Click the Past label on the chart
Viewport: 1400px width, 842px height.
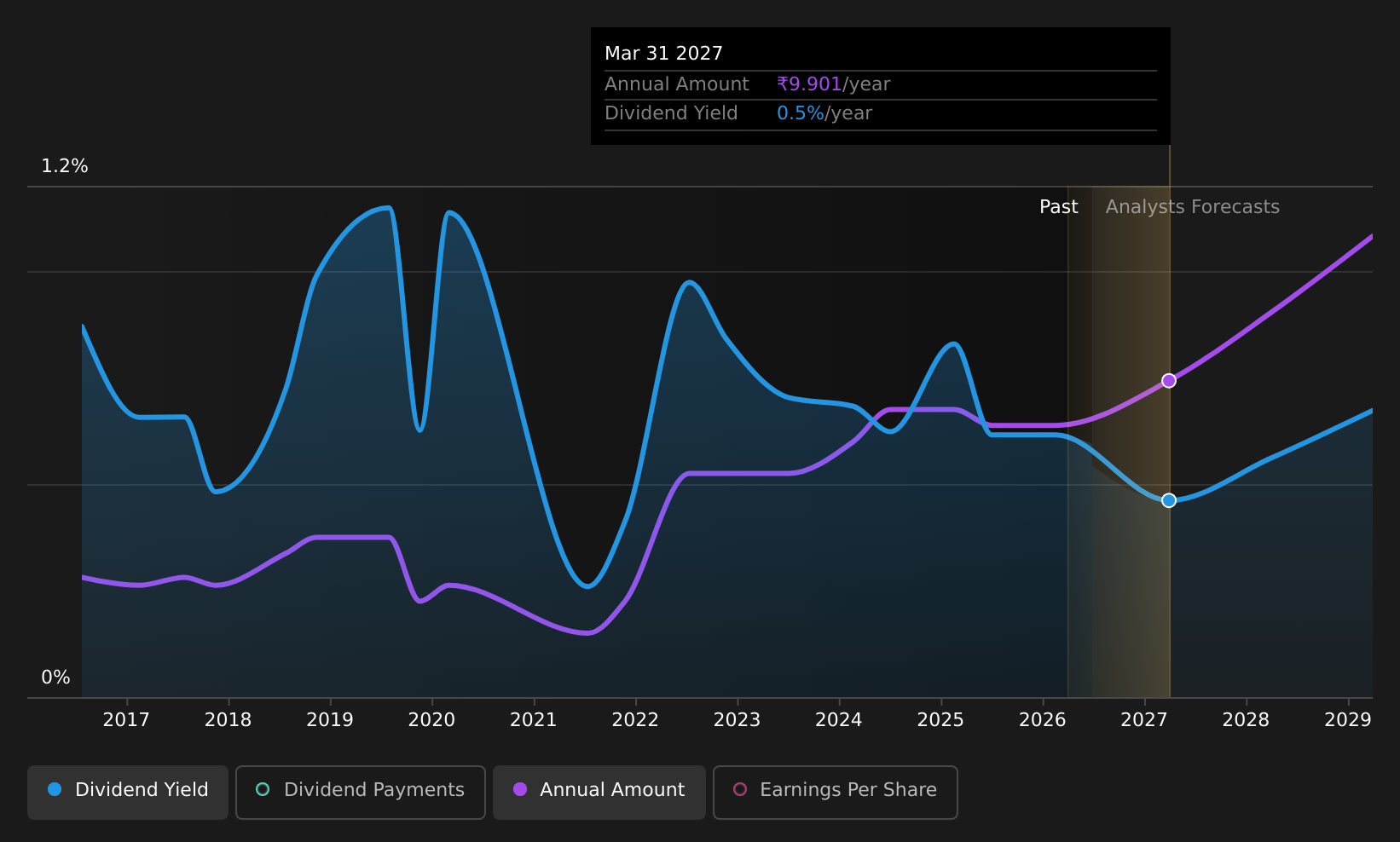coord(1058,207)
